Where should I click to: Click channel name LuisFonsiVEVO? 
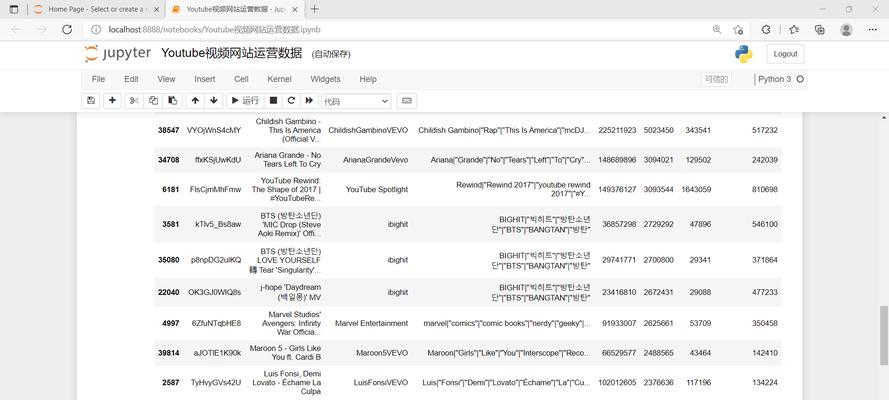pos(380,382)
